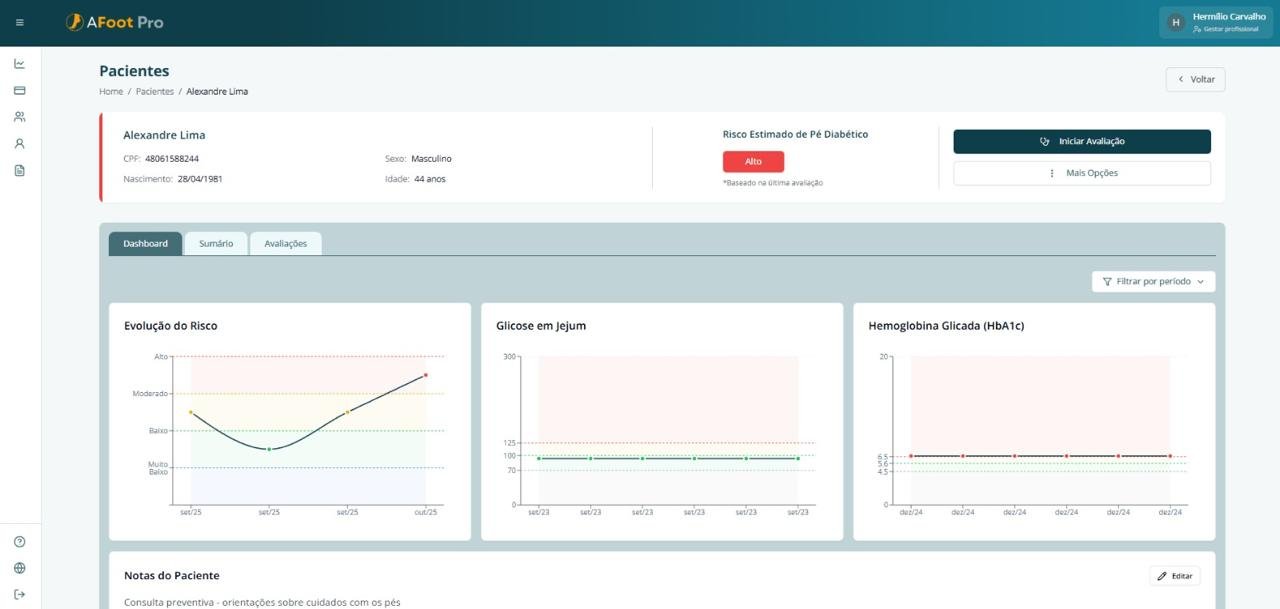The height and width of the screenshot is (609, 1280).
Task: Click the Editar button for patient notes
Action: point(1174,576)
